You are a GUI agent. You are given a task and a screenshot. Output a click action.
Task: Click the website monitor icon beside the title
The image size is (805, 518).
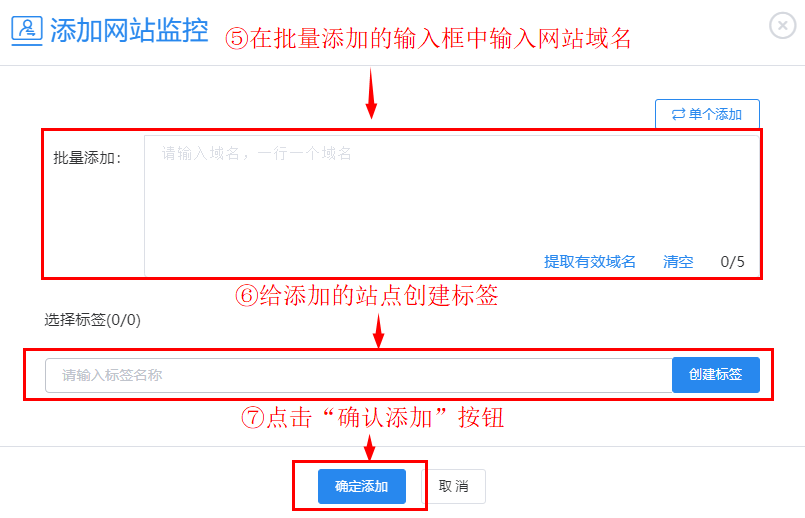pyautogui.click(x=27, y=30)
